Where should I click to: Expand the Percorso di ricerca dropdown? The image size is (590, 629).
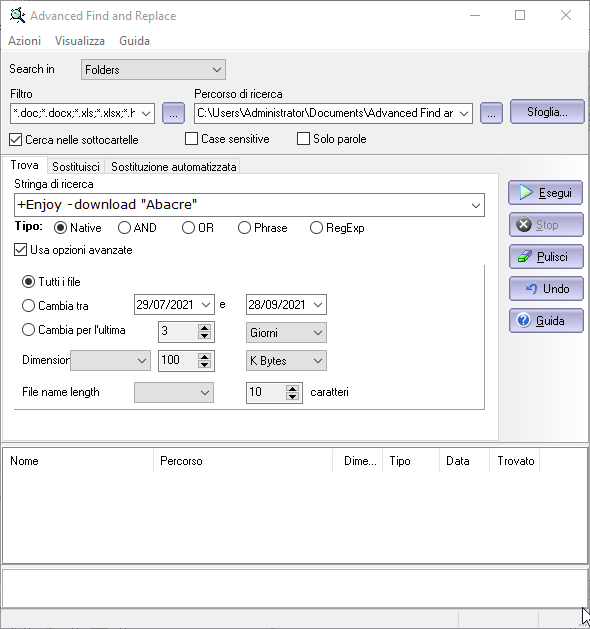[464, 113]
